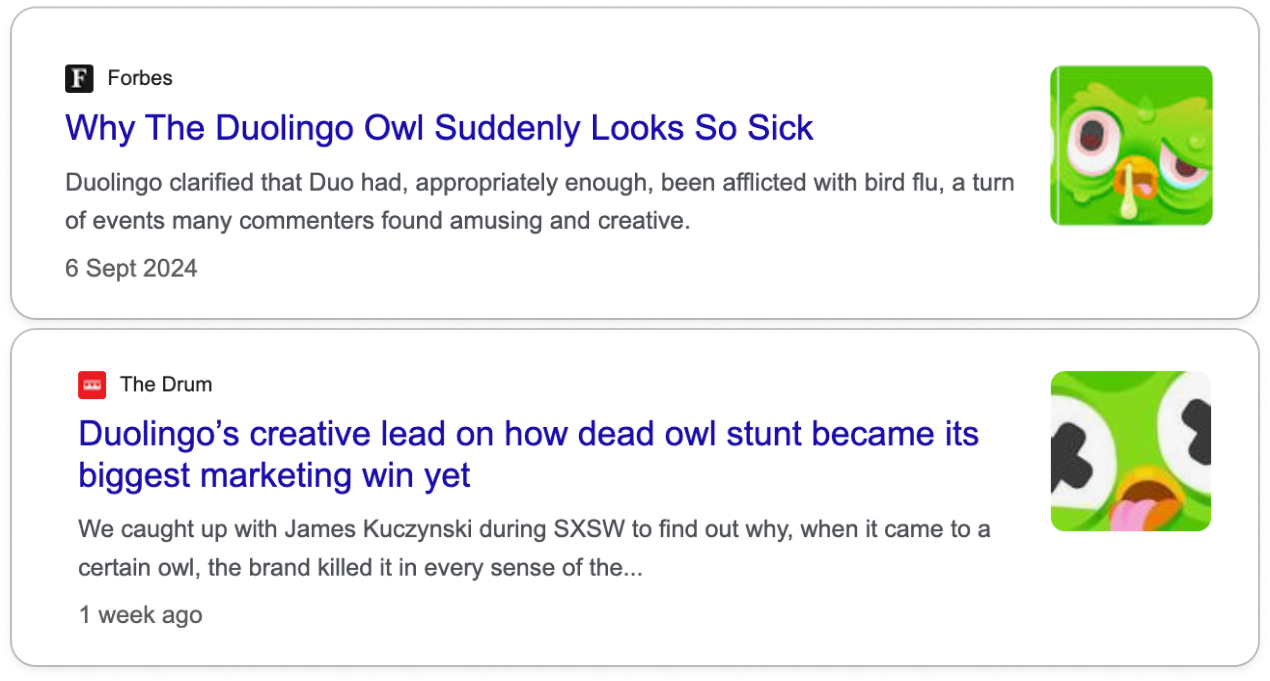The width and height of the screenshot is (1270, 681).
Task: Click The Drum SXSW snippet text
Action: click(x=534, y=548)
